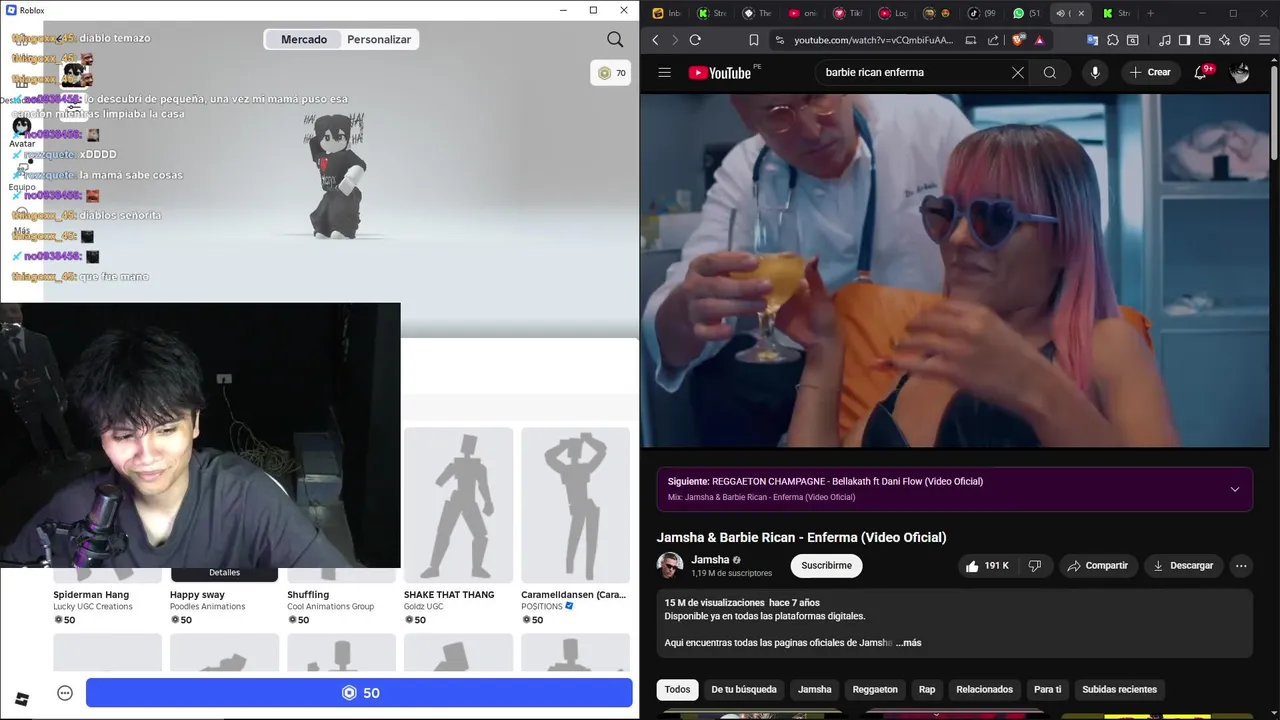Expand description with ...más

tap(909, 642)
